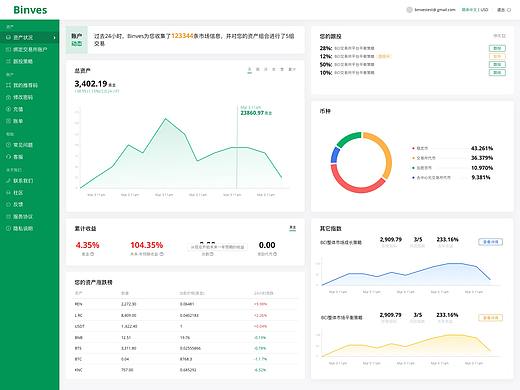520x390 pixels.
Task: Click the KNC row in the assets table
Action: coord(185,370)
